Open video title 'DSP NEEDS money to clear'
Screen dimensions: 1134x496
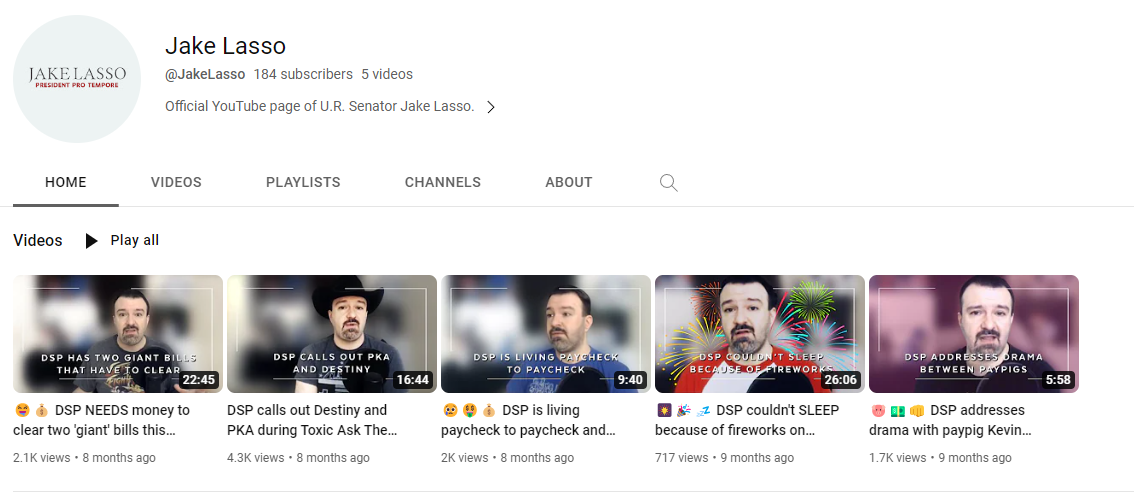click(102, 420)
